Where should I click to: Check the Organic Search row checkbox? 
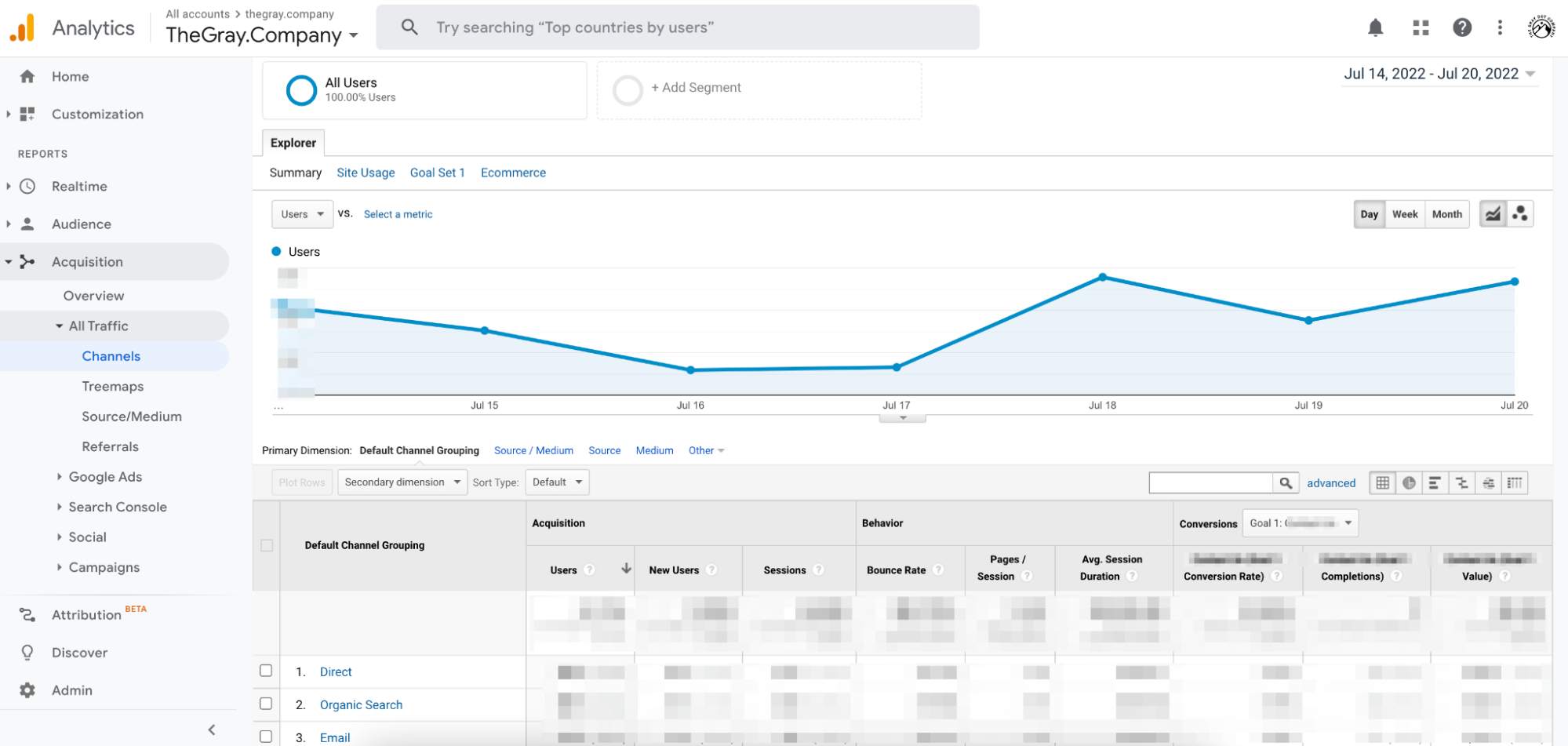coord(266,704)
